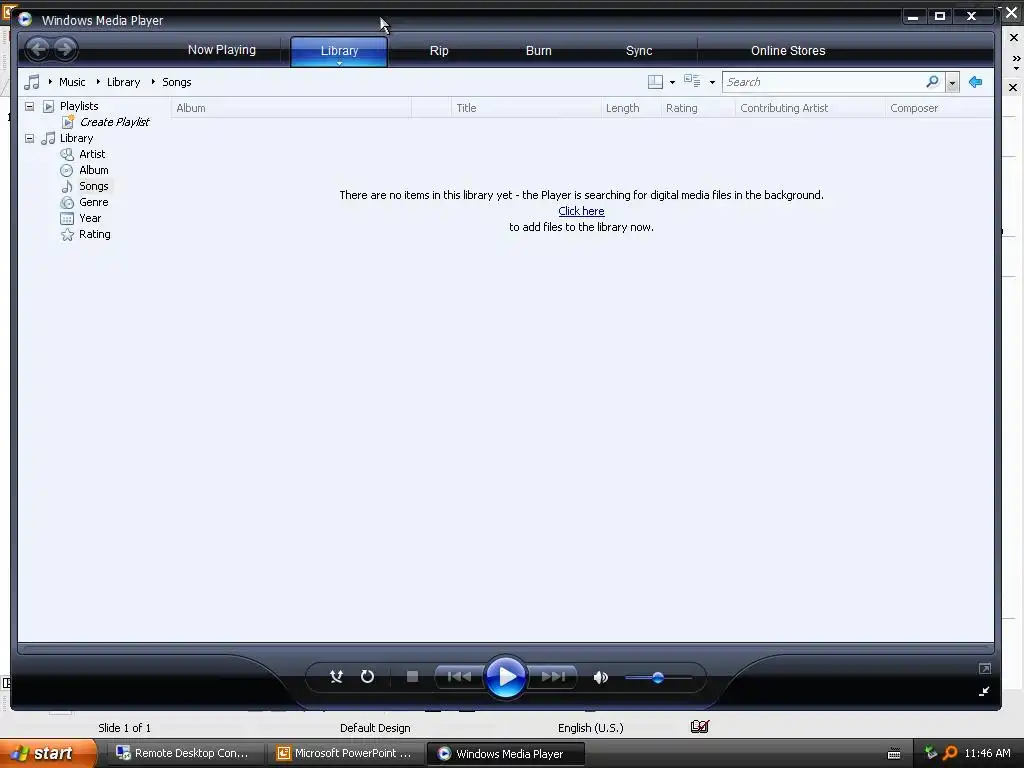Click the search magnifier icon
This screenshot has width=1024, height=768.
click(933, 82)
